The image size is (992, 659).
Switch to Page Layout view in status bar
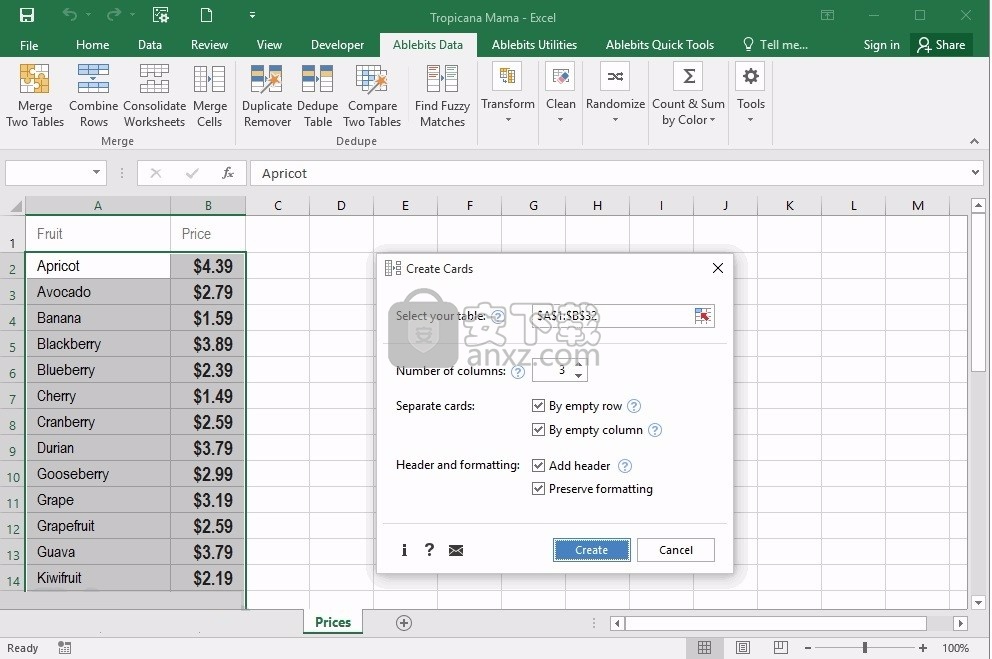(743, 648)
